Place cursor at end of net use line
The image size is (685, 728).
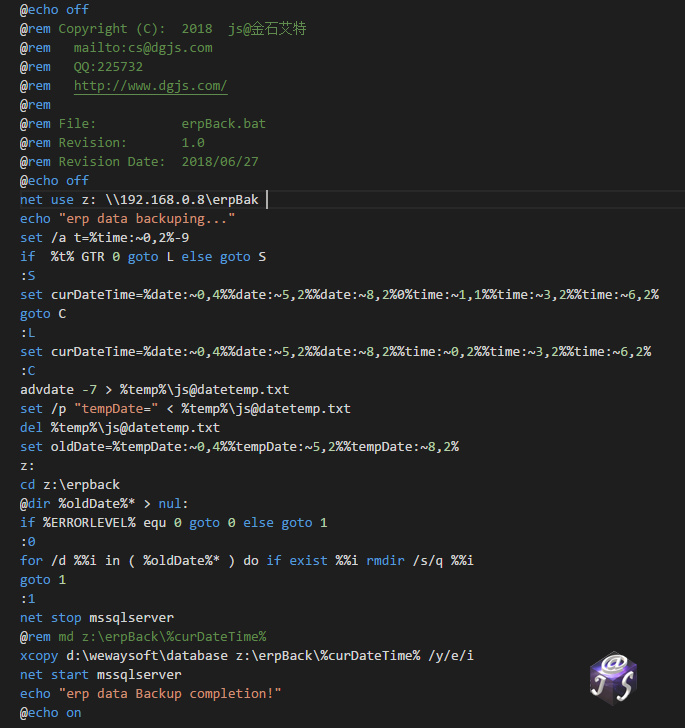coord(266,200)
